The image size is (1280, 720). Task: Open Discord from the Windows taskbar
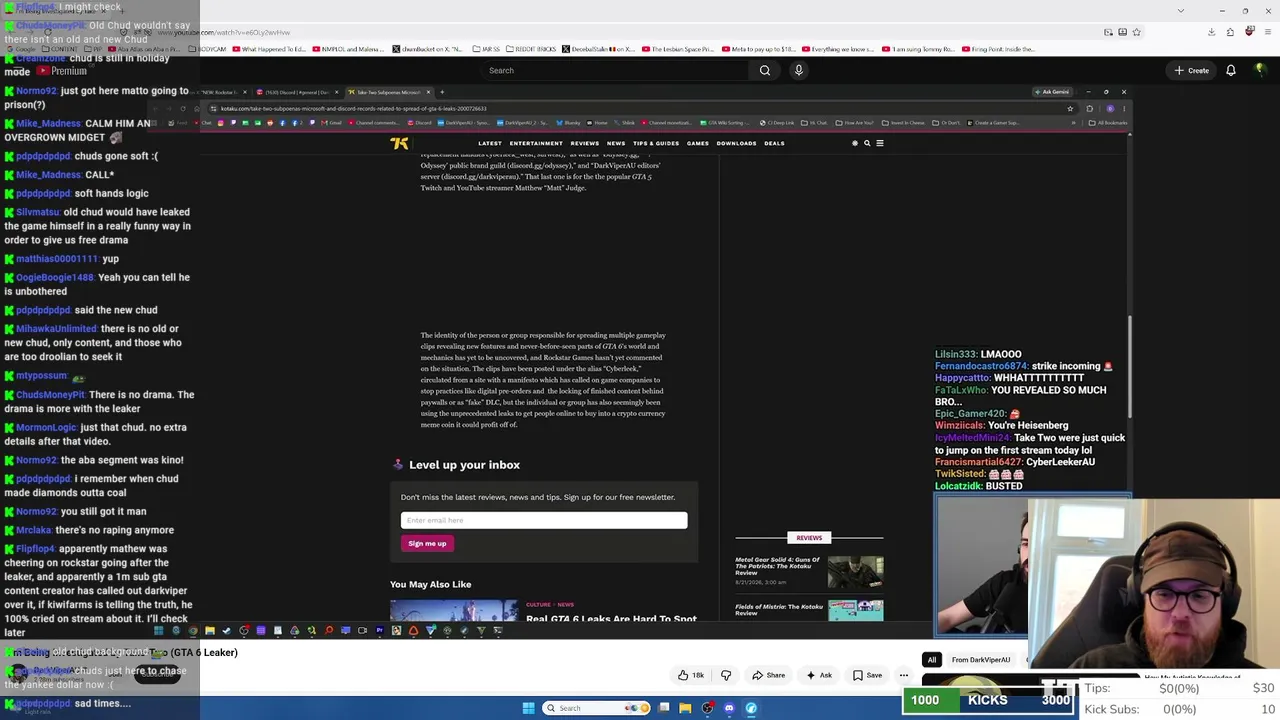click(729, 708)
